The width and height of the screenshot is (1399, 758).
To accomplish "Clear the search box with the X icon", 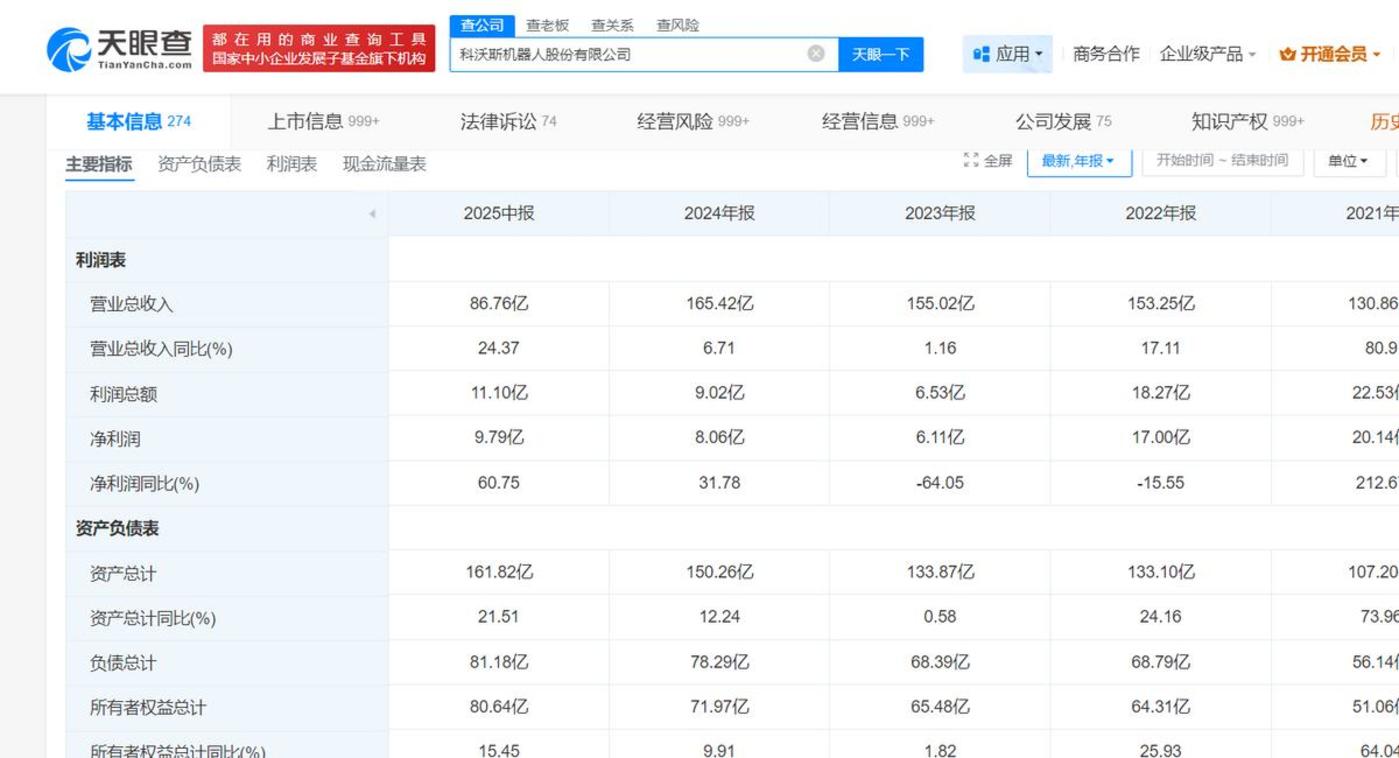I will [x=816, y=54].
